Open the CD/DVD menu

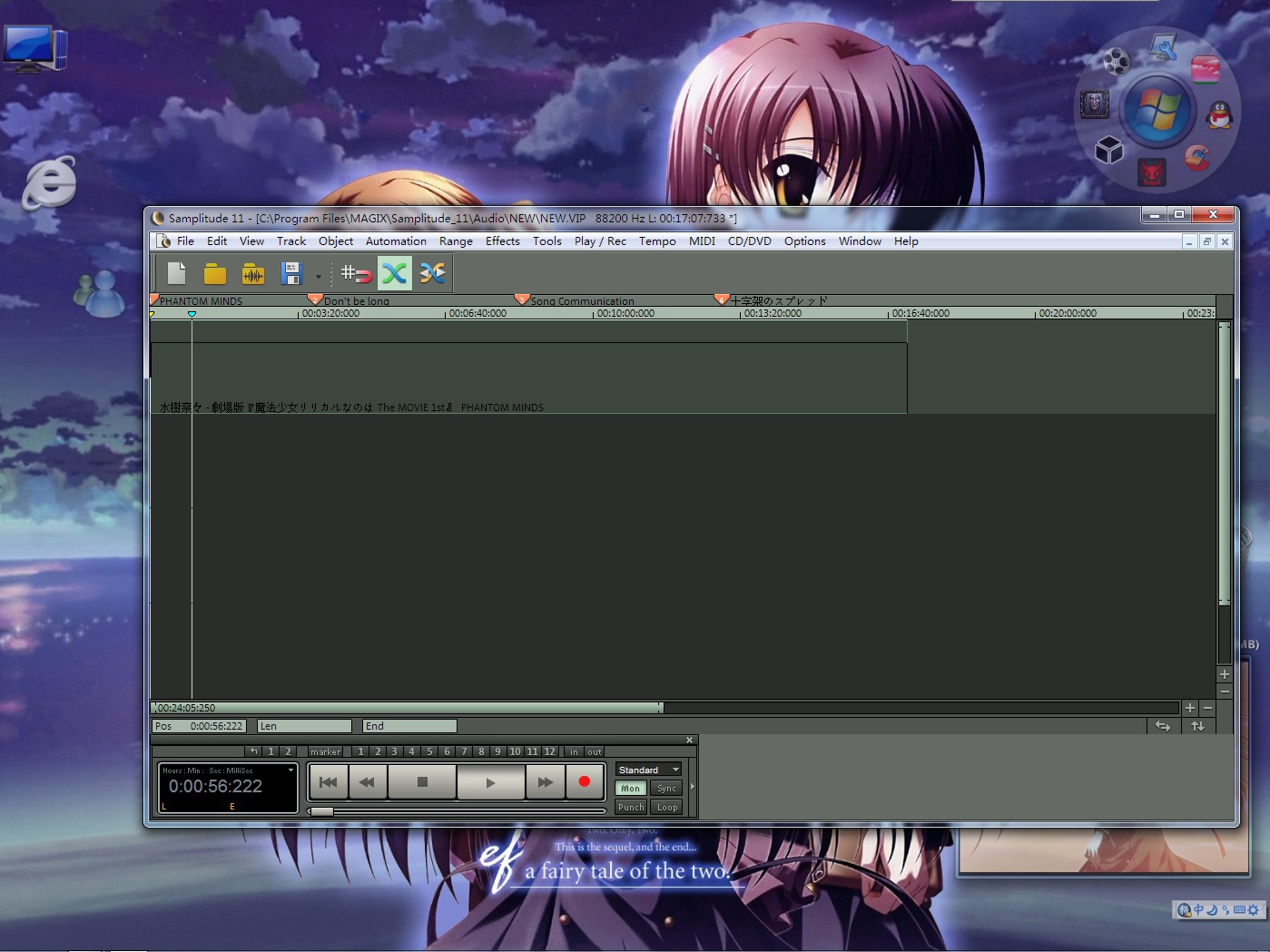click(x=750, y=241)
